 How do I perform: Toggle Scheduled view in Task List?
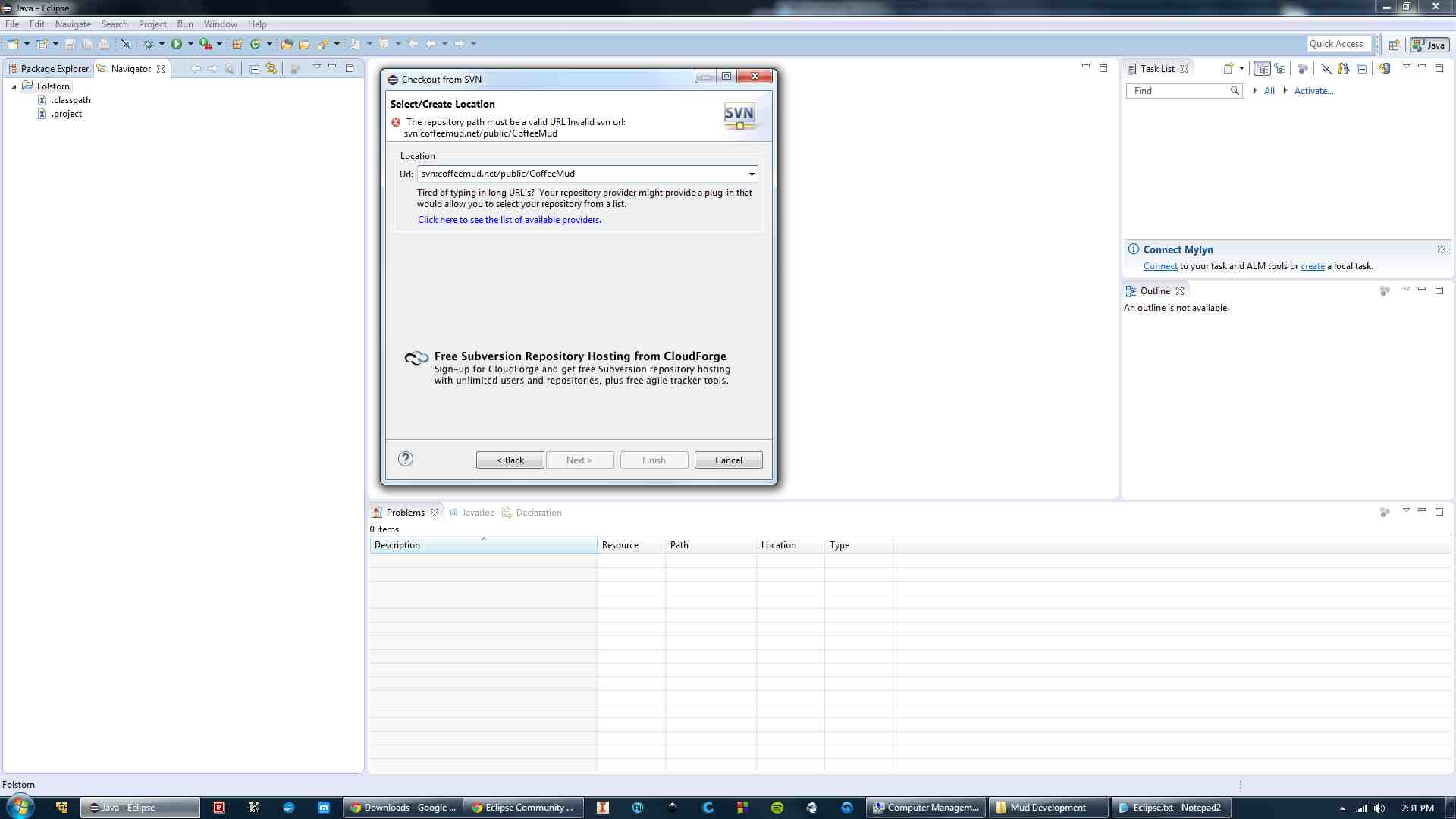pos(1280,68)
